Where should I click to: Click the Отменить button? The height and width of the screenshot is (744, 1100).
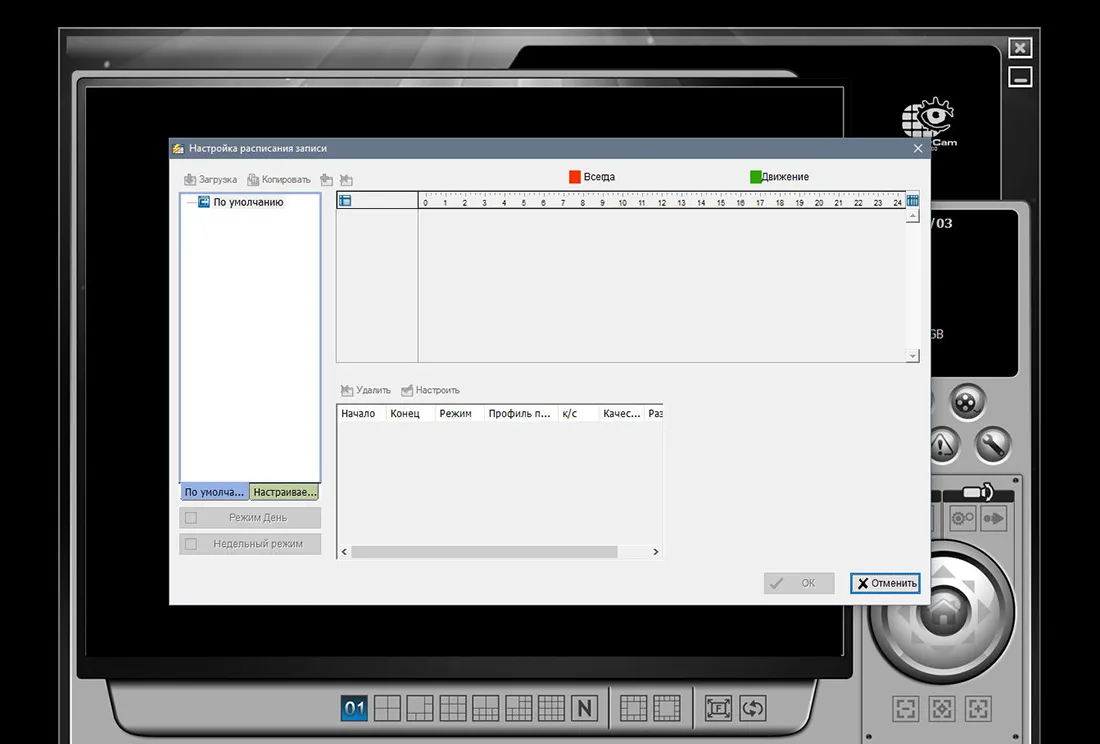[x=885, y=583]
